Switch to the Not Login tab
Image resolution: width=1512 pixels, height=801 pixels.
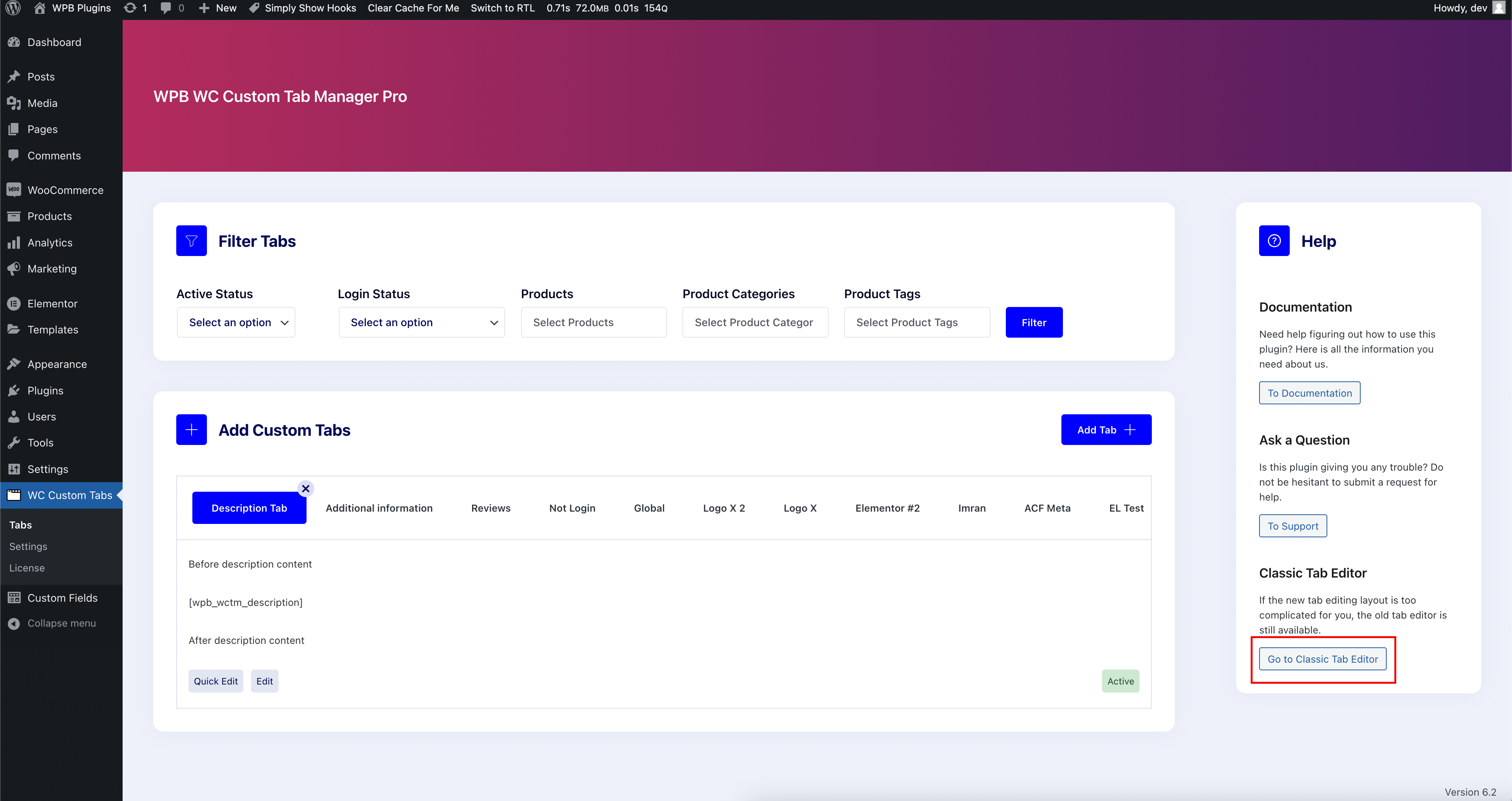(572, 508)
